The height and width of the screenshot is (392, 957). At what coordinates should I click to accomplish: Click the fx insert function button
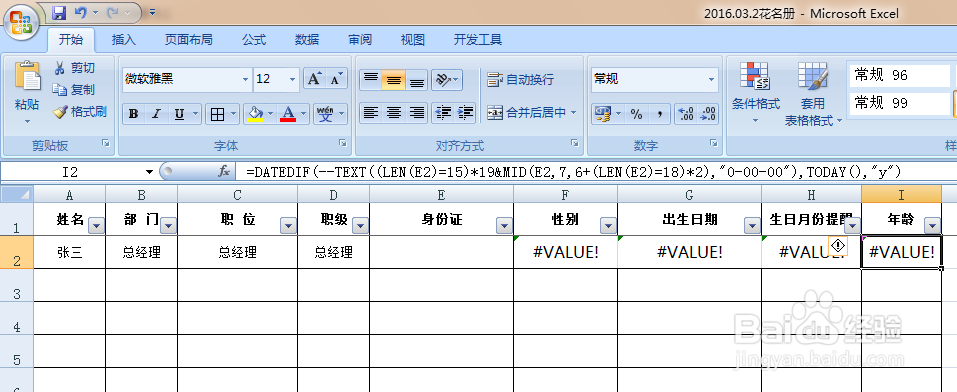(x=225, y=172)
